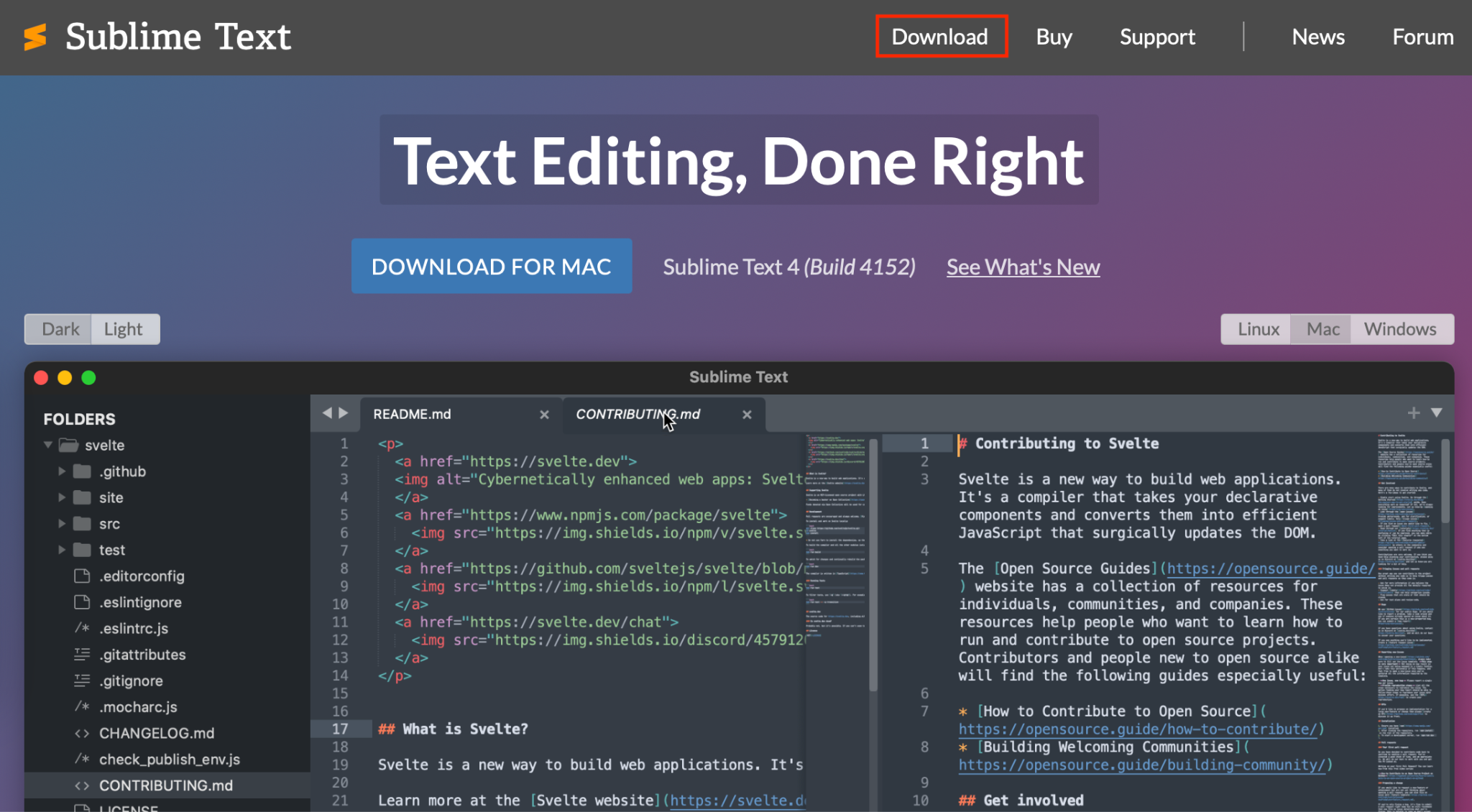
Task: Click the Sublime Text orange logo icon
Action: (35, 37)
